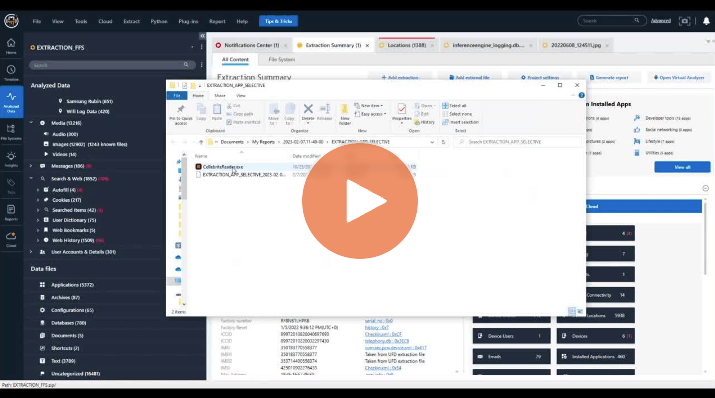Screen dimensions: 715x398
Task: Click the Explorer search field
Action: [518, 142]
